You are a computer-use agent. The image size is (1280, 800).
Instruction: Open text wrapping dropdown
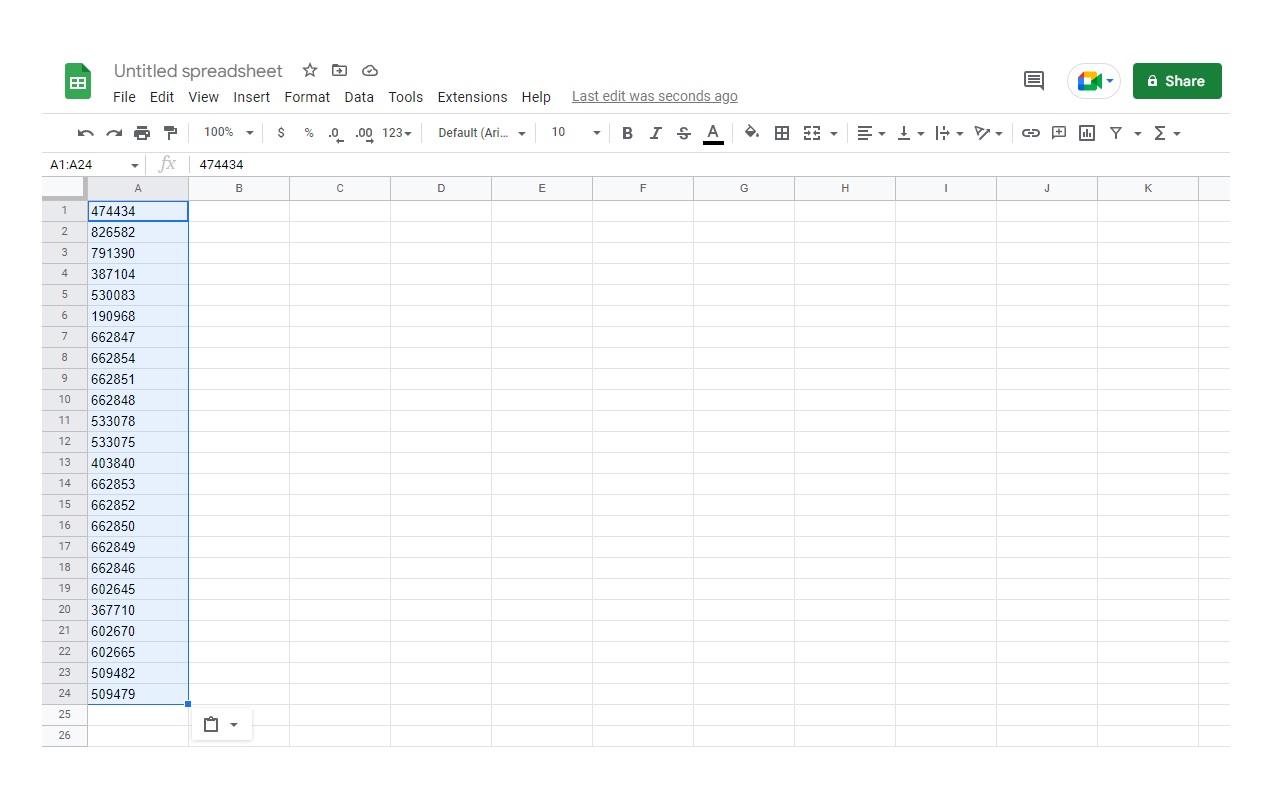(949, 133)
